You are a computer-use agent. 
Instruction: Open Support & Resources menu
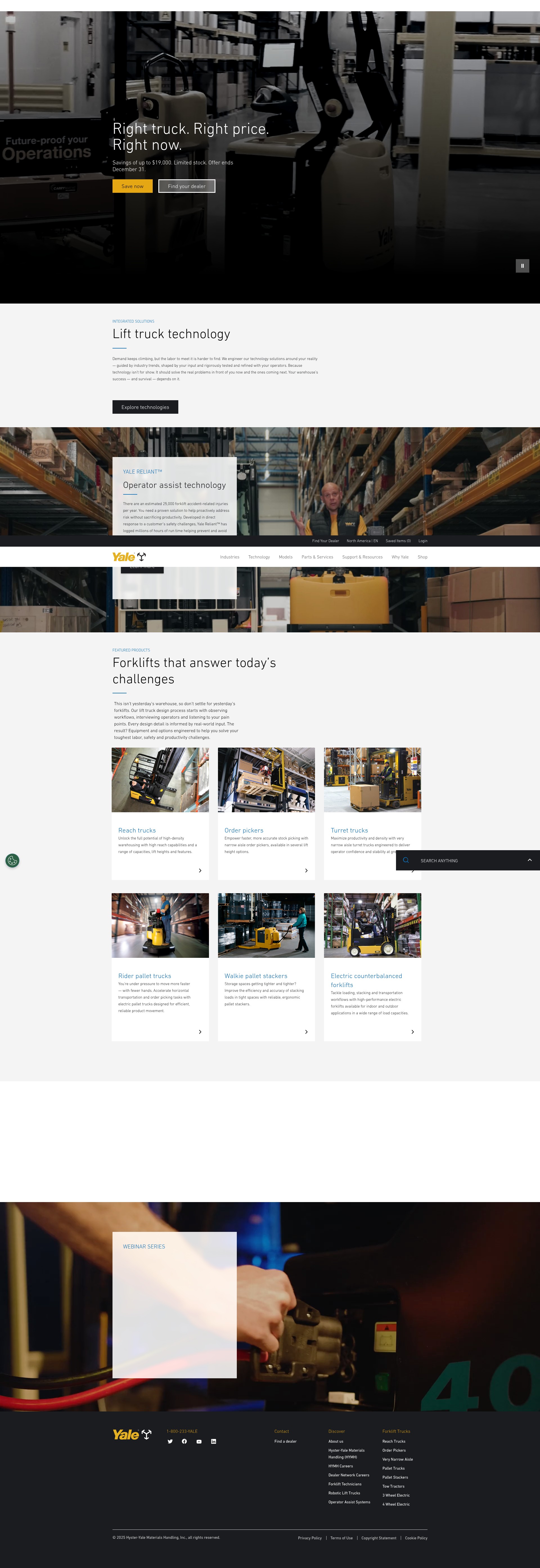pos(362,557)
